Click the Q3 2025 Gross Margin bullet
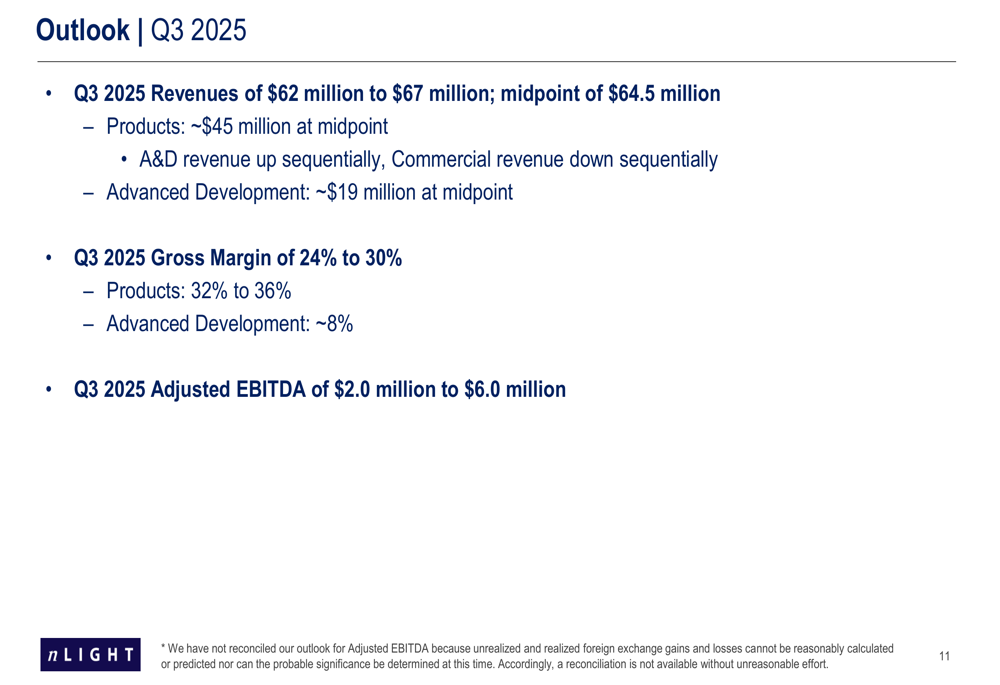 [x=238, y=258]
